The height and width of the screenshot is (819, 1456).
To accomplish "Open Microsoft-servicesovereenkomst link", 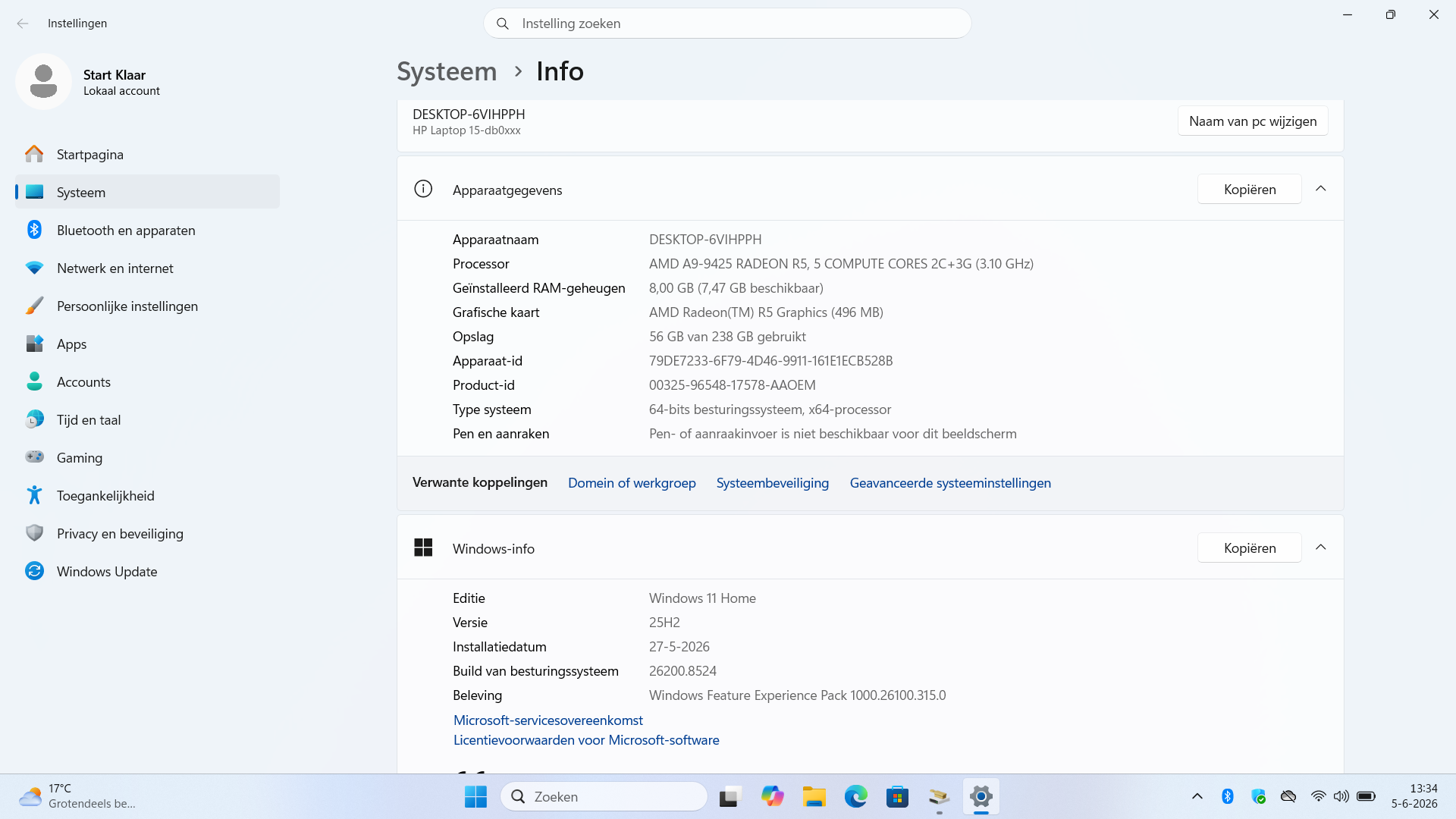I will [x=548, y=720].
